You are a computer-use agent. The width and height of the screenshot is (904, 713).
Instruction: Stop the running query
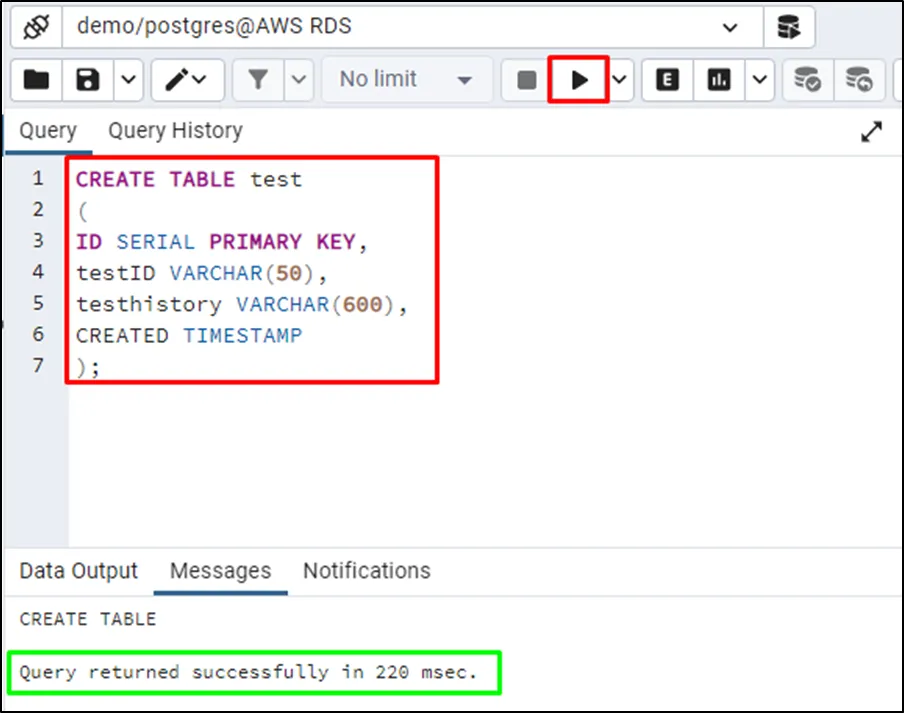point(527,80)
